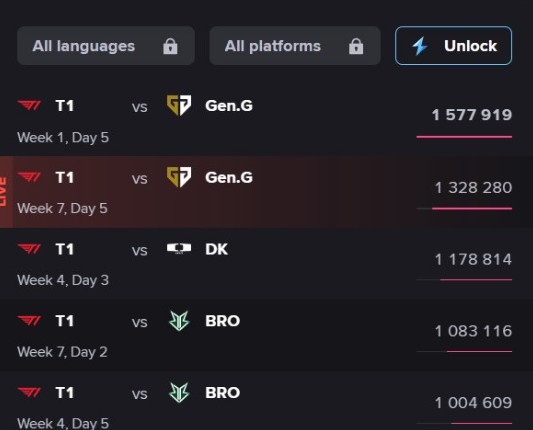Viewport: 533px width, 430px height.
Task: Click the lock icon on All platforms
Action: pyautogui.click(x=356, y=46)
